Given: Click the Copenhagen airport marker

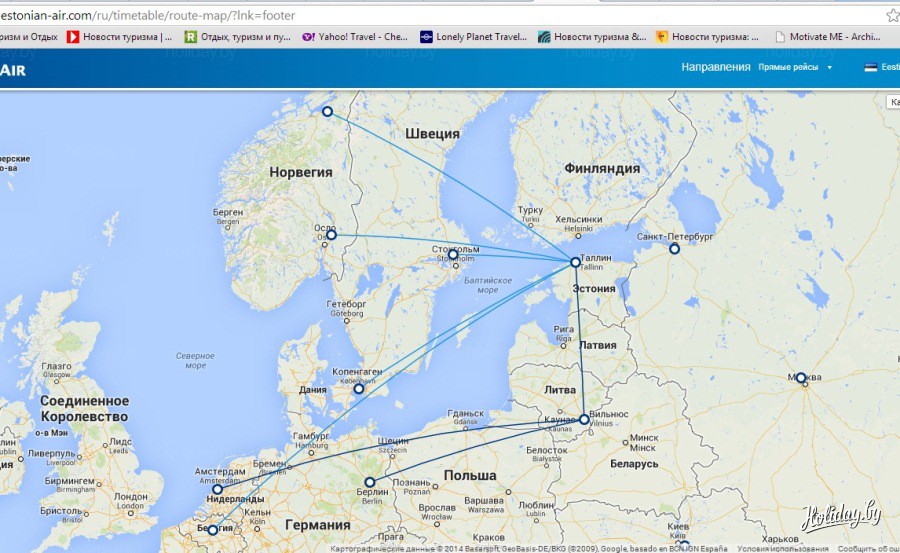Looking at the screenshot, I should [359, 388].
